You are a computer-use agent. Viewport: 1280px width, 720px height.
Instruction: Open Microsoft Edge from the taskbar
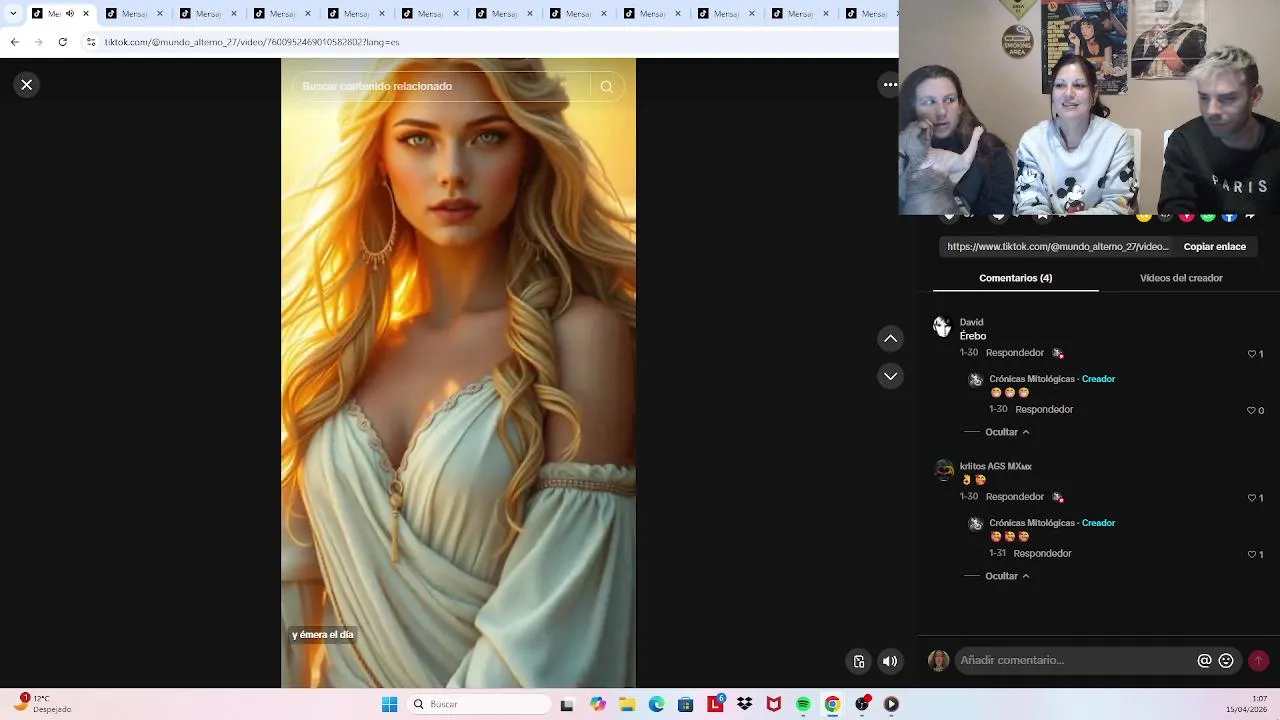tap(656, 704)
